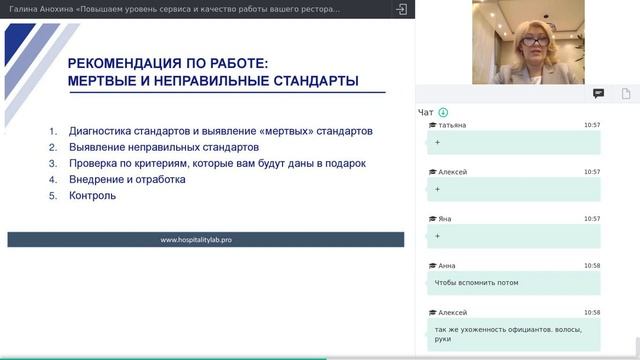640x360 pixels.
Task: Open the documents tab icon
Action: [626, 93]
